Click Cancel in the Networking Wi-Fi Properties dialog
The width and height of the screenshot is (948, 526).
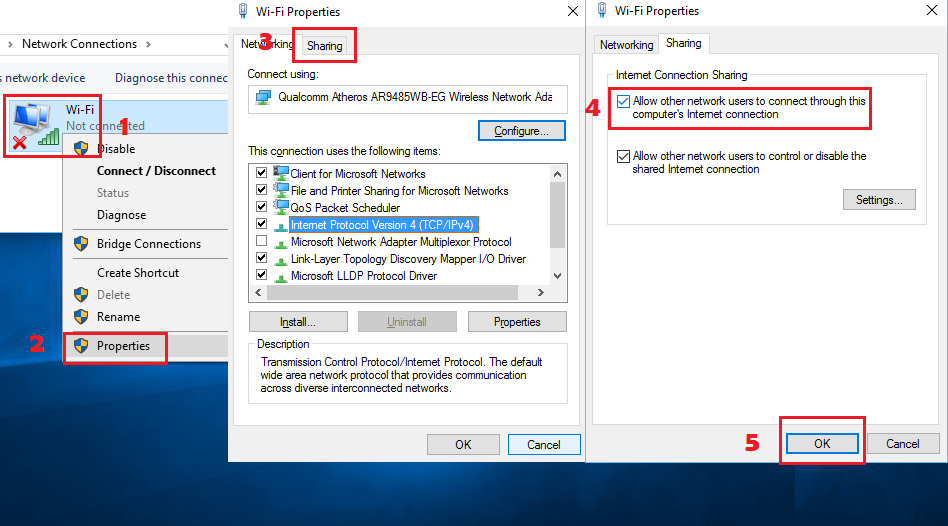click(x=544, y=444)
